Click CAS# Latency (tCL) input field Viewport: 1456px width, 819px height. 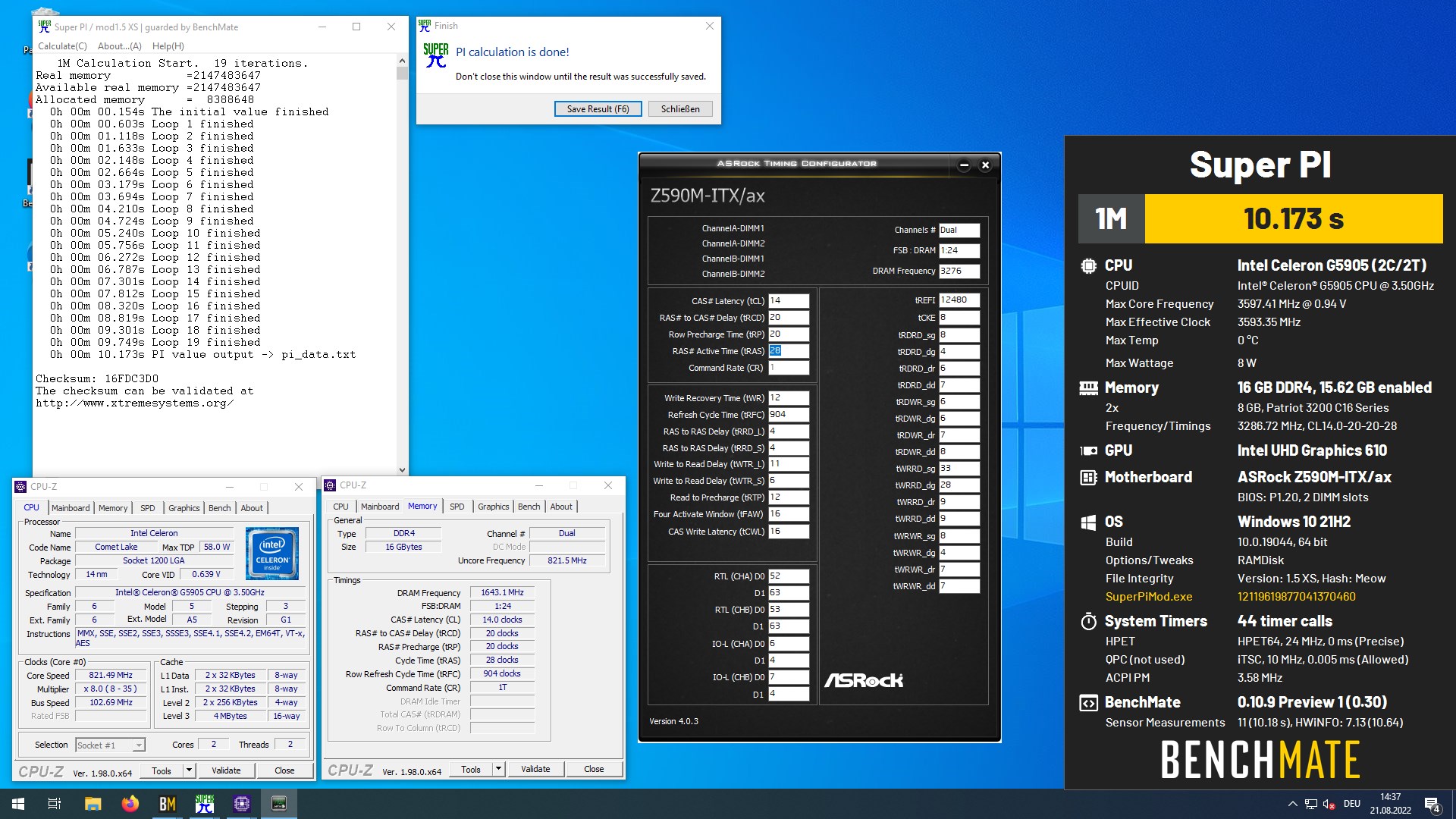click(789, 301)
